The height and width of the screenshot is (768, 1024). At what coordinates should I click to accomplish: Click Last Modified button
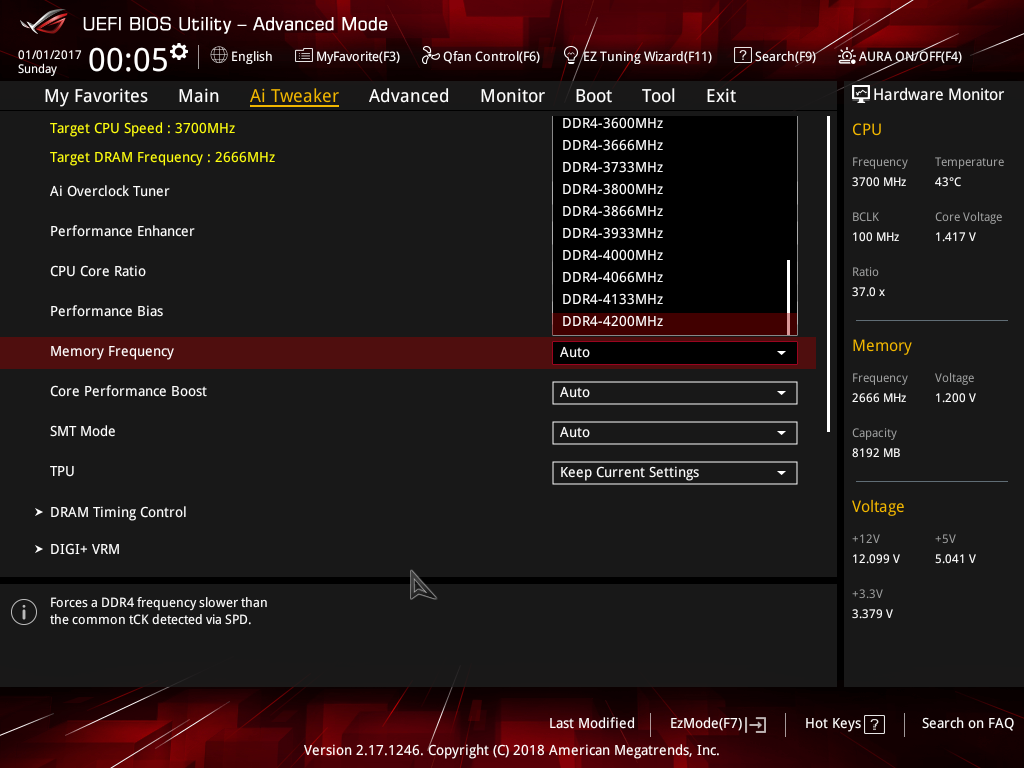[592, 724]
